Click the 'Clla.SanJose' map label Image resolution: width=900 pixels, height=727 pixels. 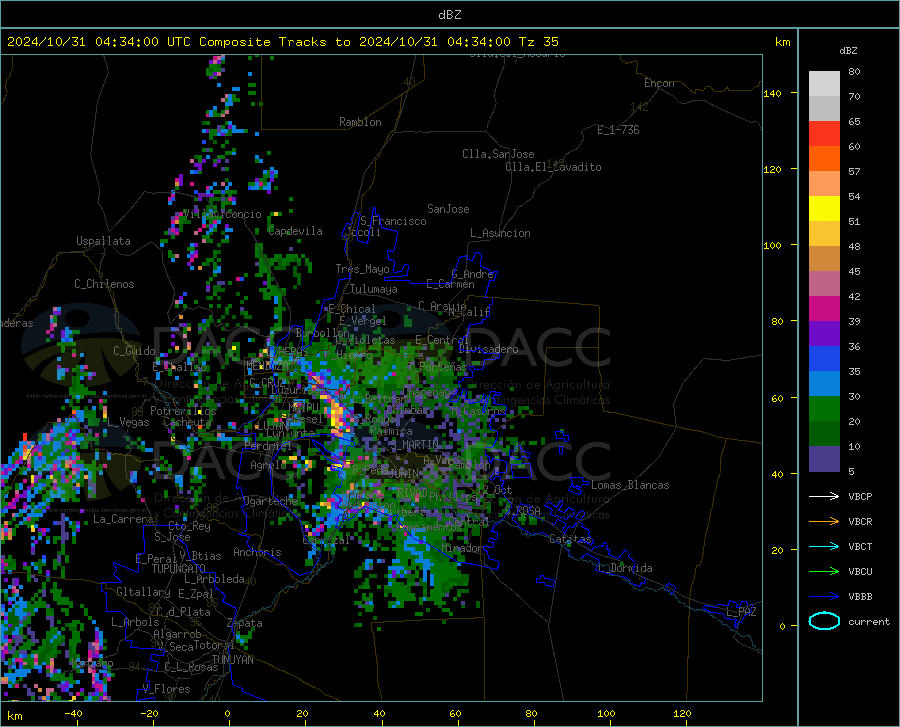point(498,154)
